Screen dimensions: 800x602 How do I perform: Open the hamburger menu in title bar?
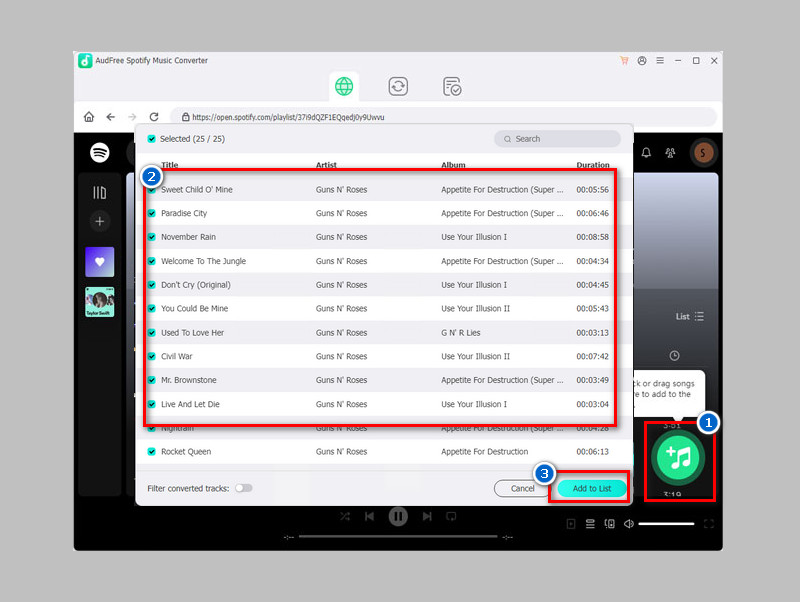[x=660, y=60]
